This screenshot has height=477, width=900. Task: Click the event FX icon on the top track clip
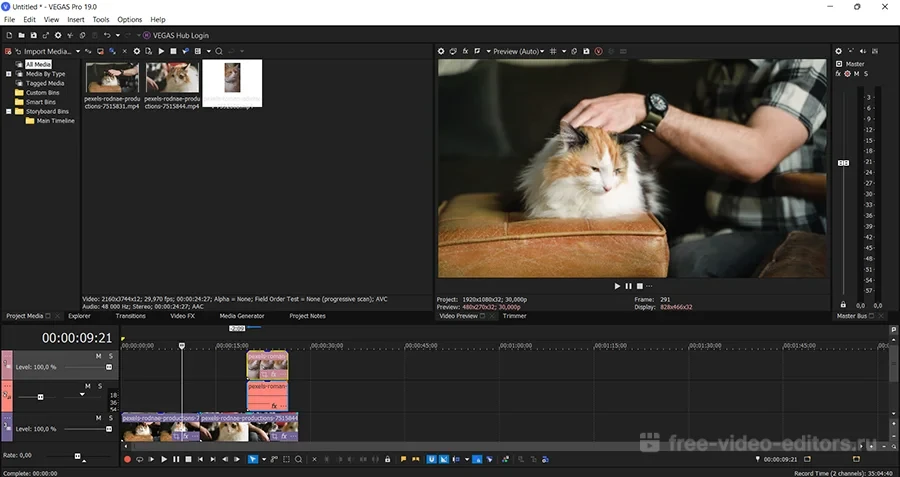(272, 374)
